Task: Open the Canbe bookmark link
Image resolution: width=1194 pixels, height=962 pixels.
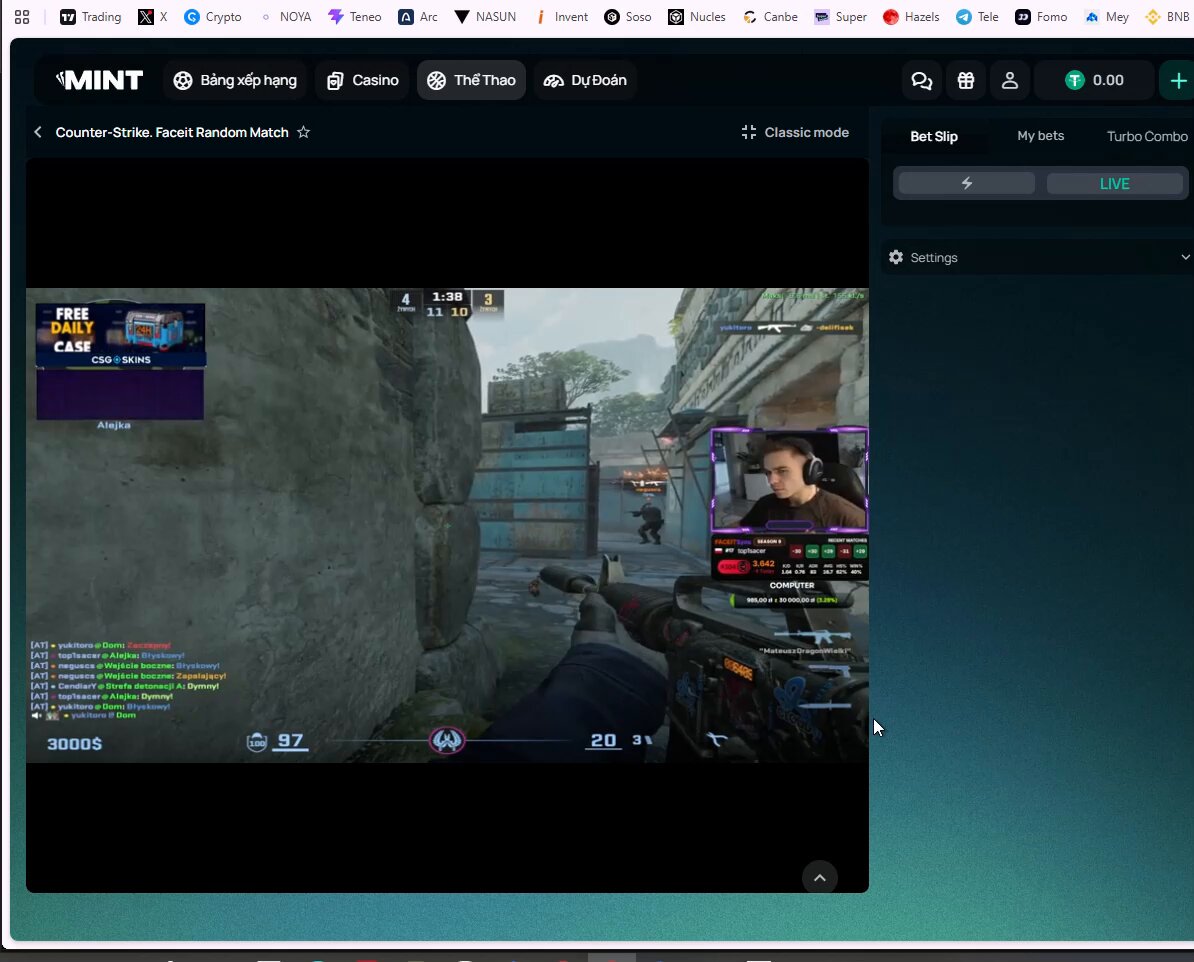Action: coord(770,17)
